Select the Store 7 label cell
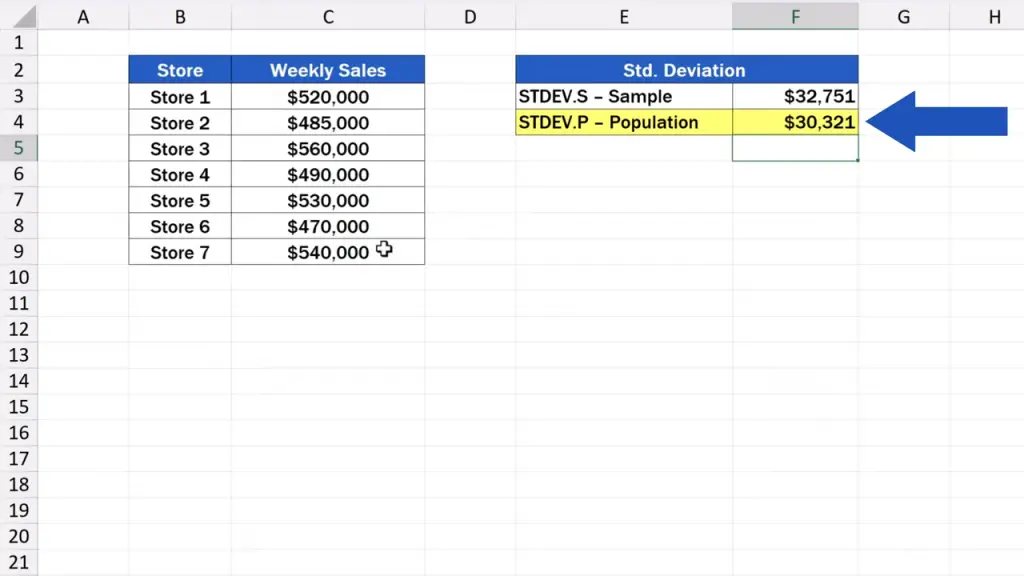Viewport: 1024px width, 576px height. click(180, 253)
